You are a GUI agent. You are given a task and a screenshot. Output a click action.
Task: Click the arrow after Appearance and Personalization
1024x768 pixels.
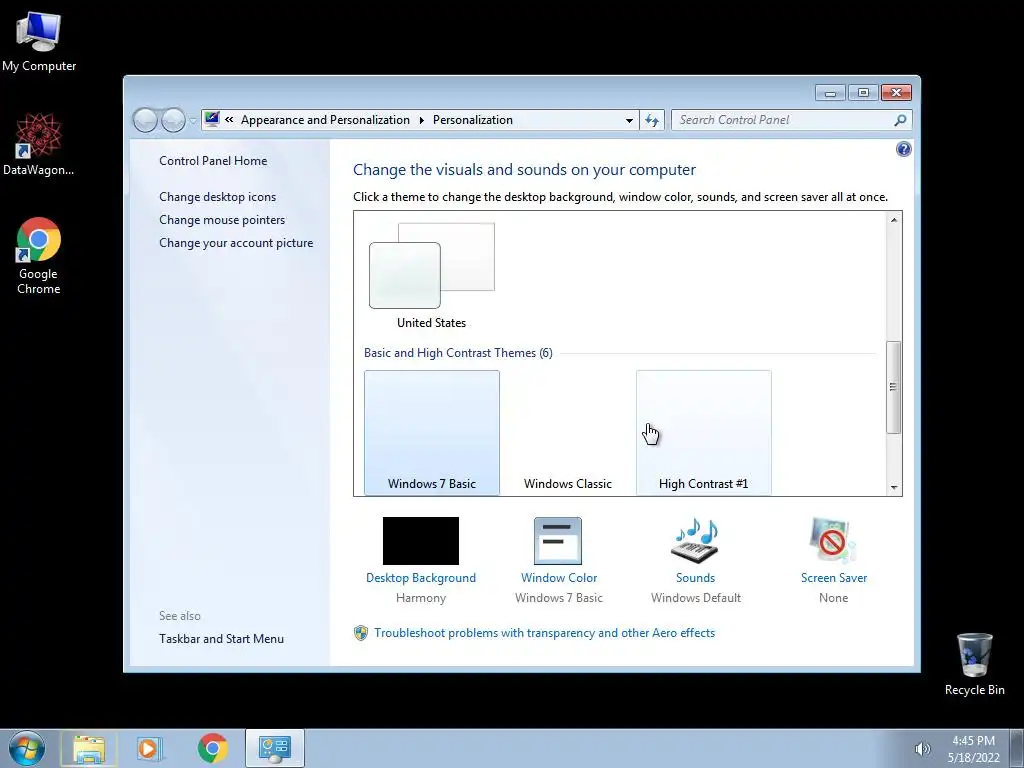421,120
